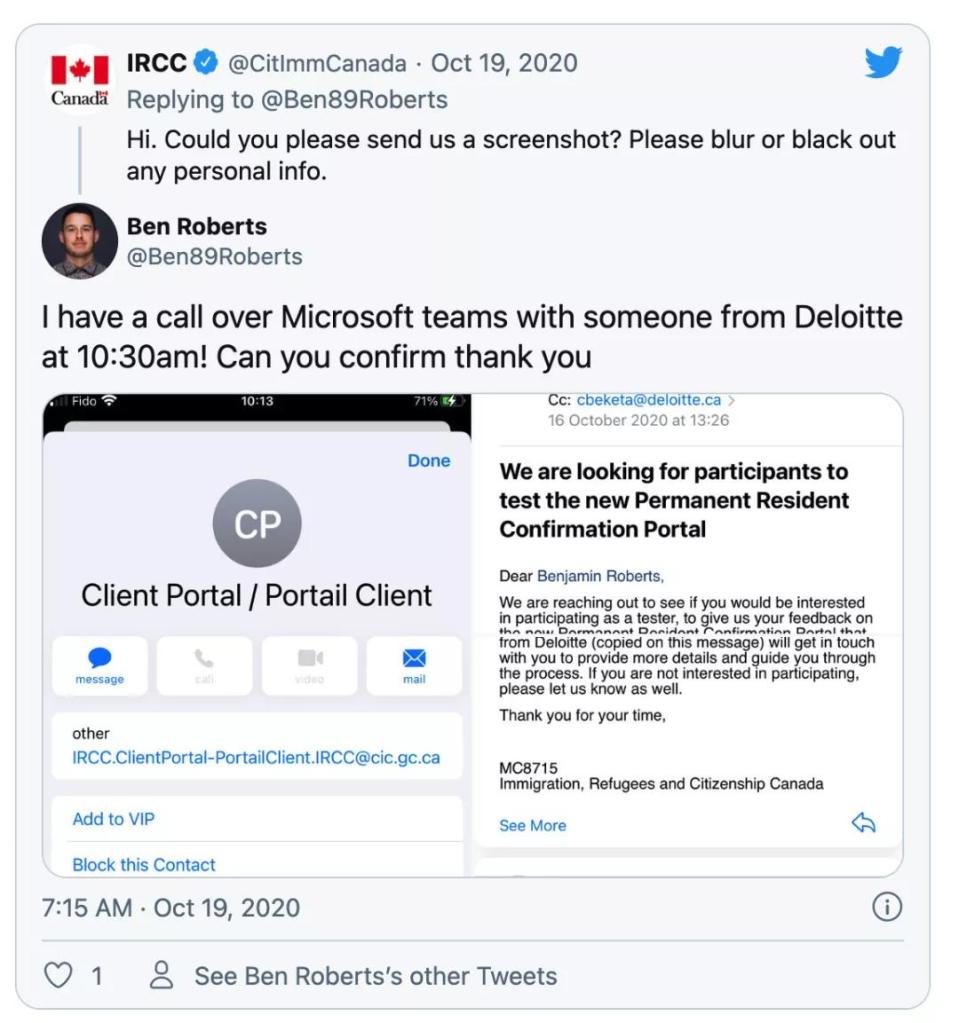Choose Block this Contact
Screen dimensions: 959x1023
click(x=144, y=864)
